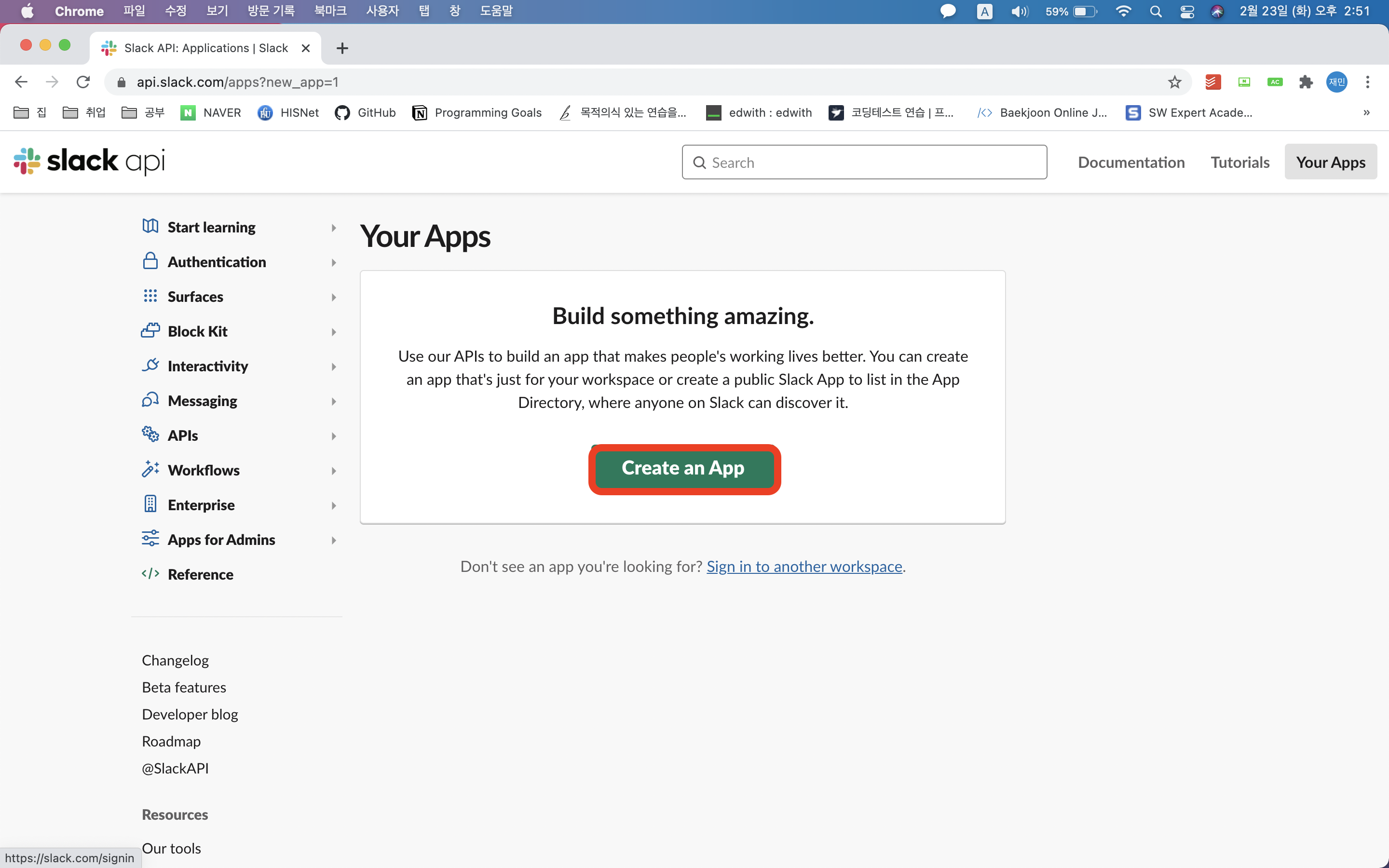Open Chrome extensions puzzle icon

1306,82
